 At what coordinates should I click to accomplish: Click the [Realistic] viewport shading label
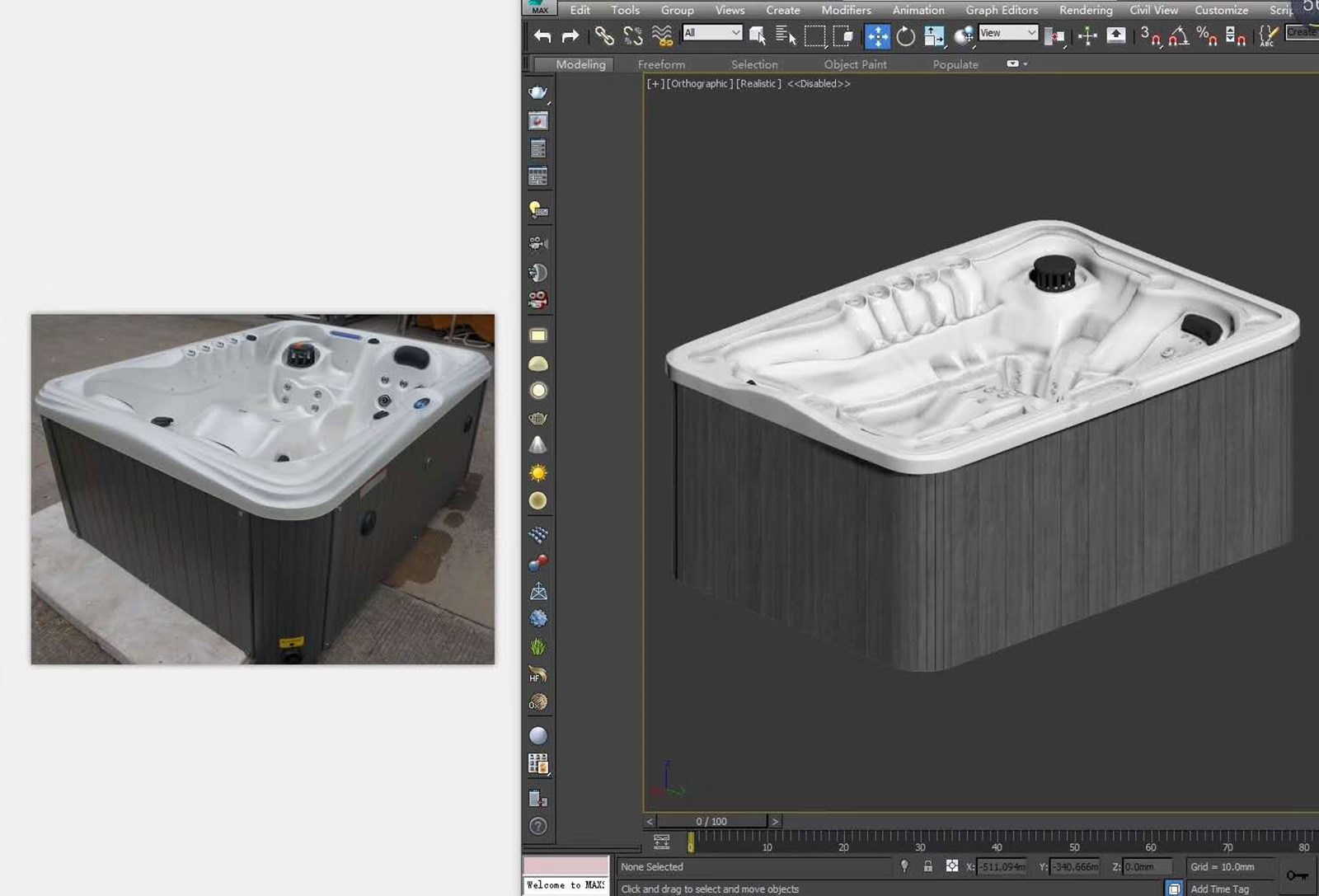tap(758, 83)
